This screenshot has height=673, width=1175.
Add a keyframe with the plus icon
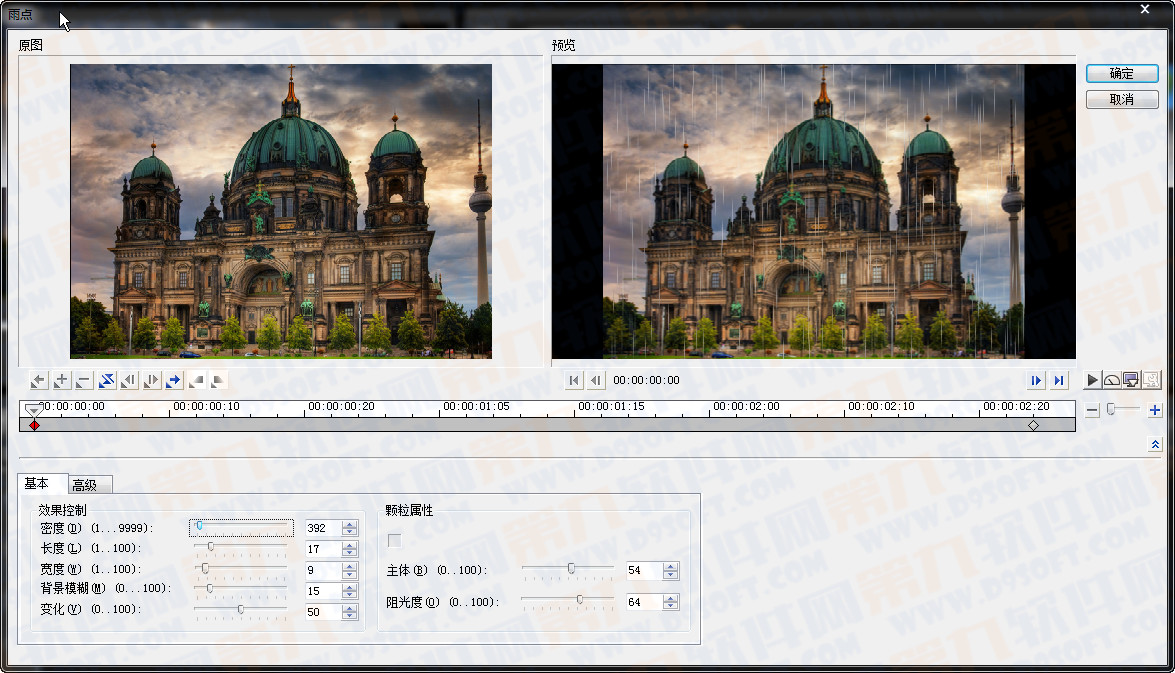click(x=61, y=381)
